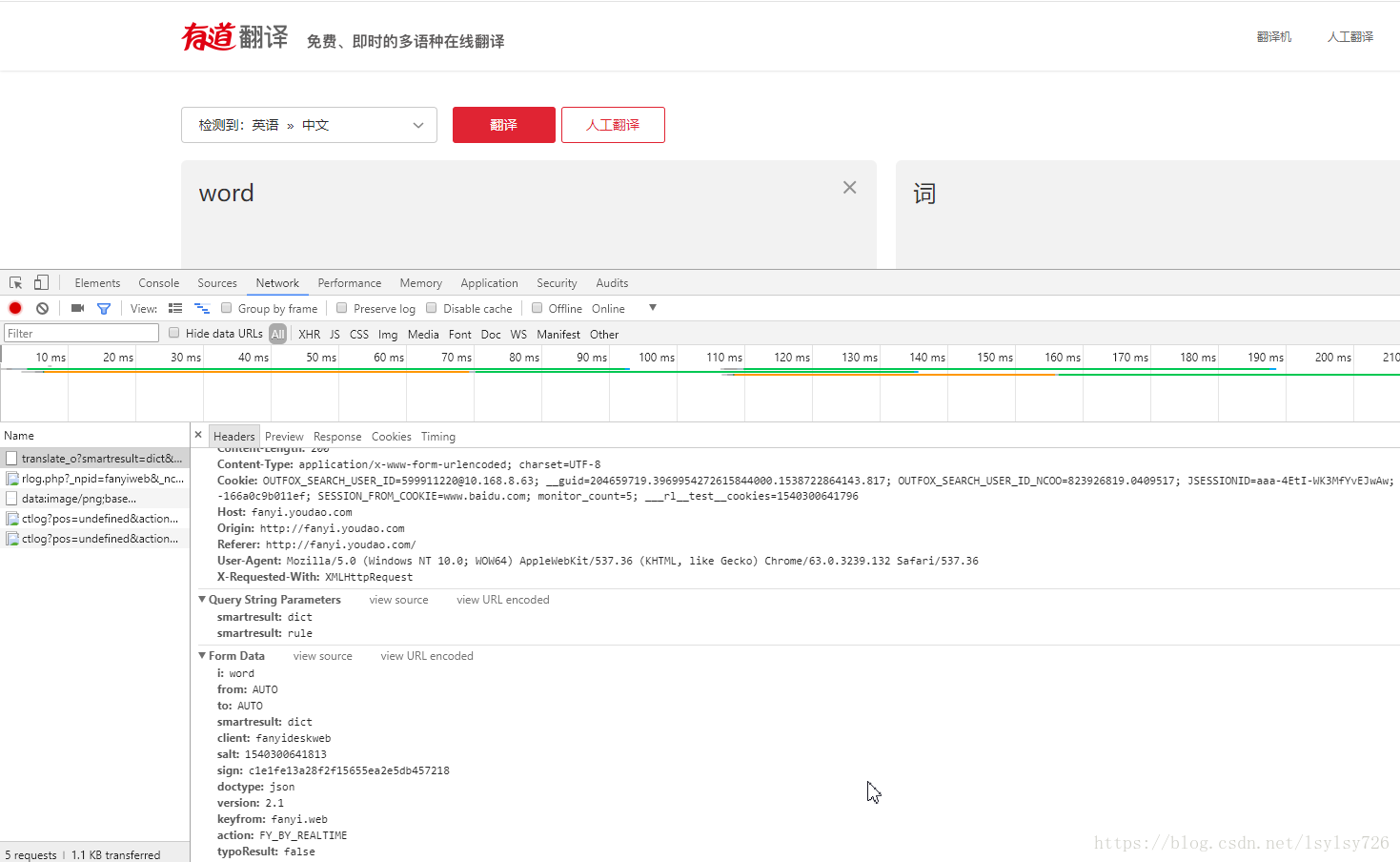Click view URL encoded for Form Data
The image size is (1400, 862).
(x=427, y=656)
